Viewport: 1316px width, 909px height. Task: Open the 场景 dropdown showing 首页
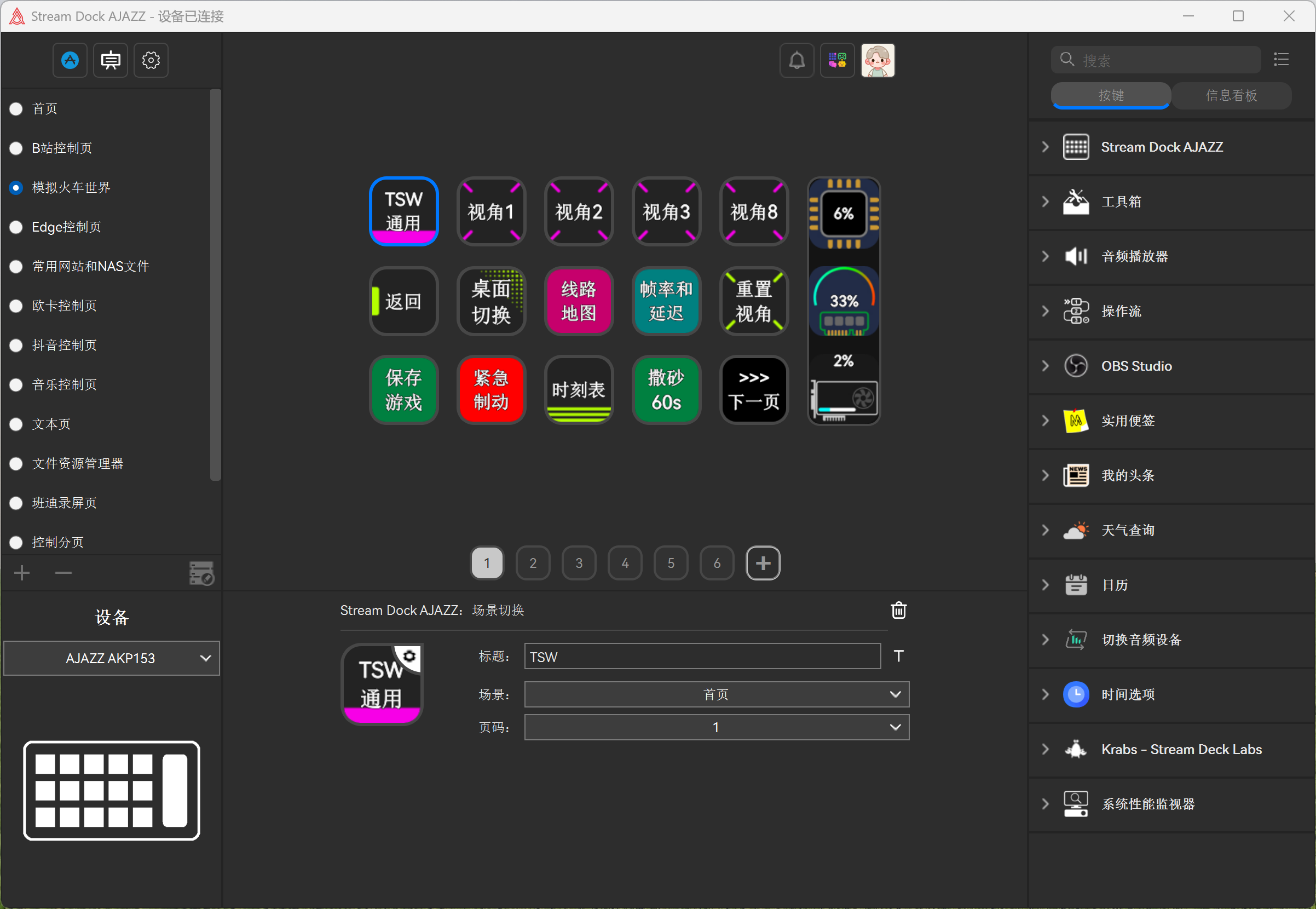716,694
